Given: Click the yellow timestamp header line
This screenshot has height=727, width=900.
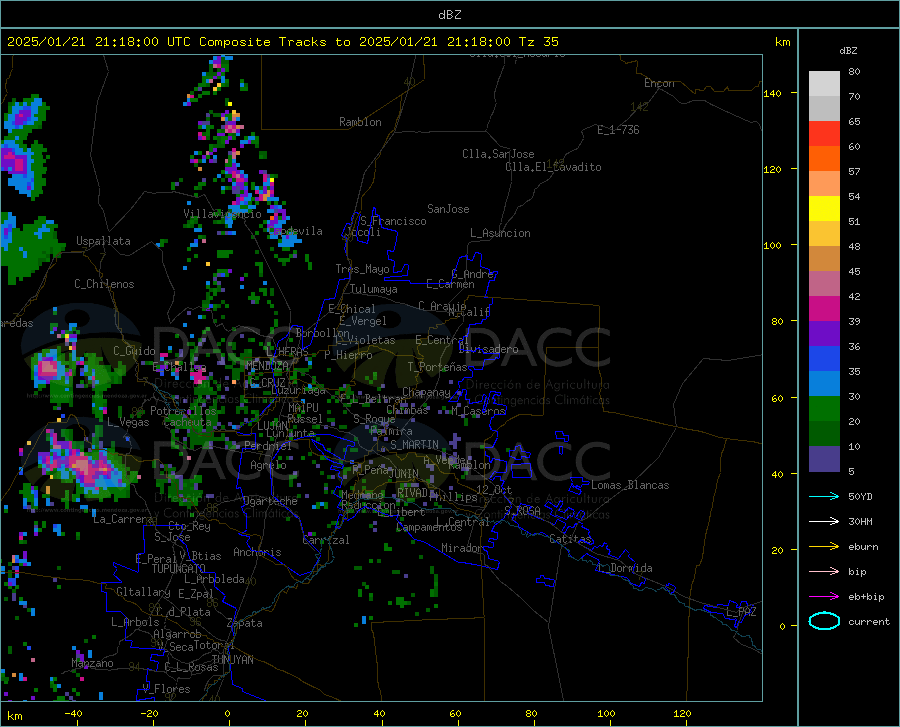Looking at the screenshot, I should point(282,42).
